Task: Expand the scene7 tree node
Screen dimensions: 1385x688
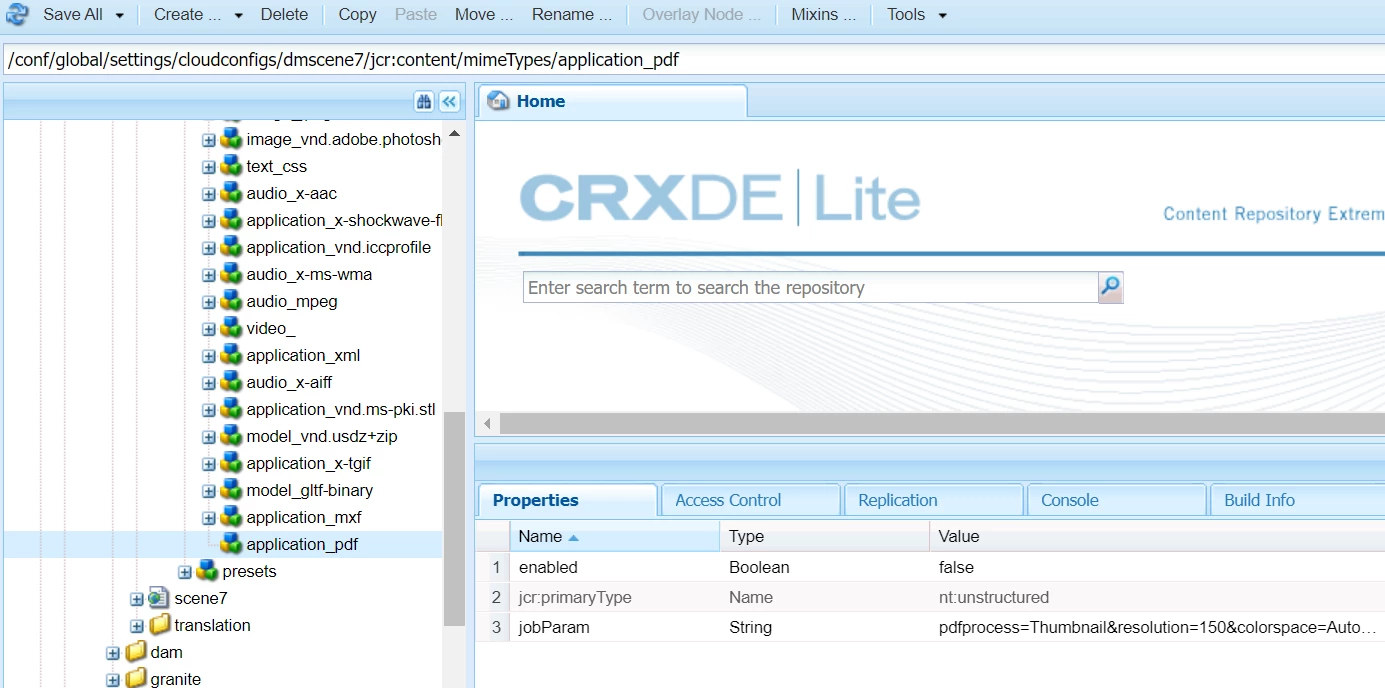Action: [137, 599]
